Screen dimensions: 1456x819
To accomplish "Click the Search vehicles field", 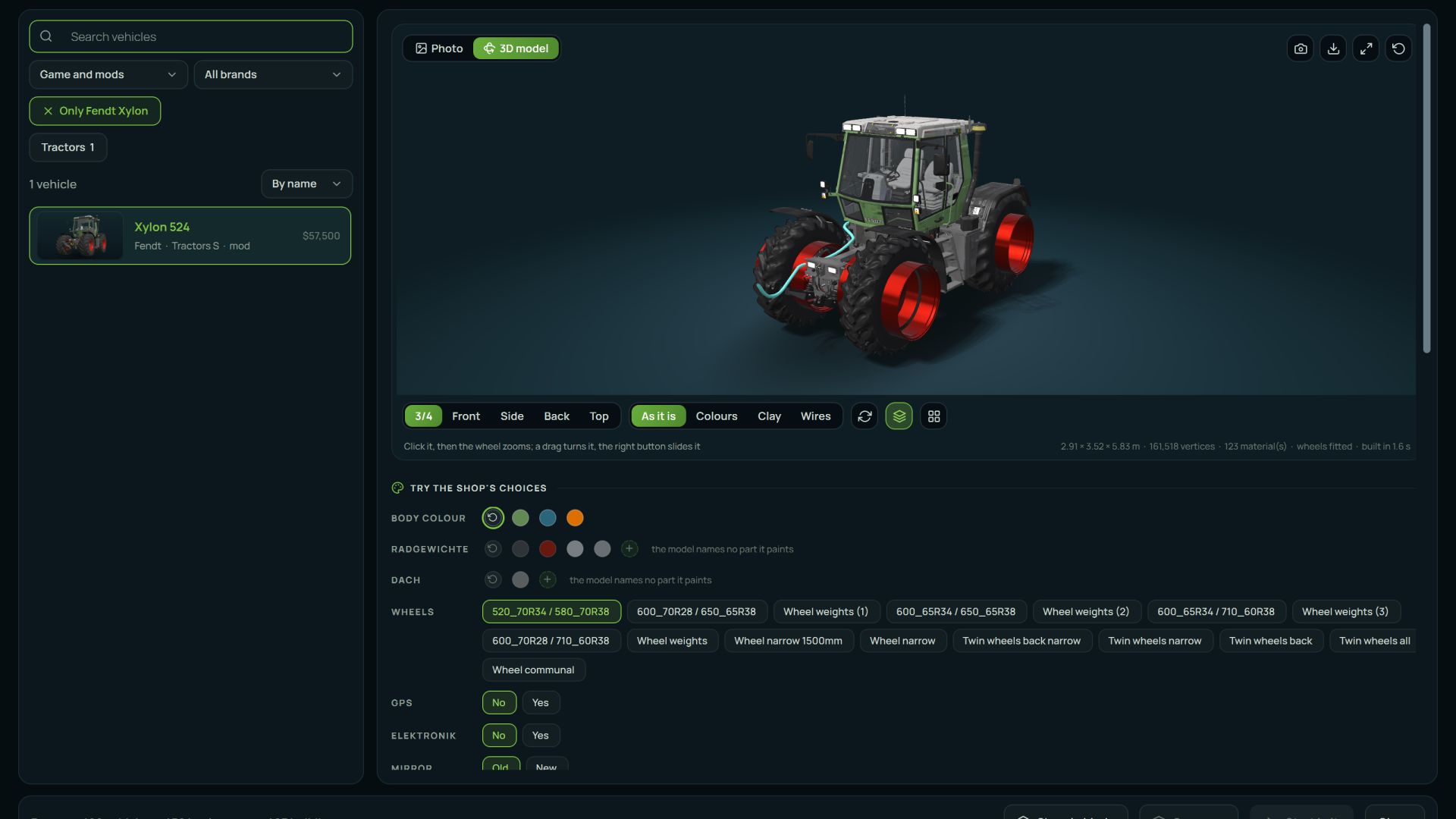I will pyautogui.click(x=191, y=36).
